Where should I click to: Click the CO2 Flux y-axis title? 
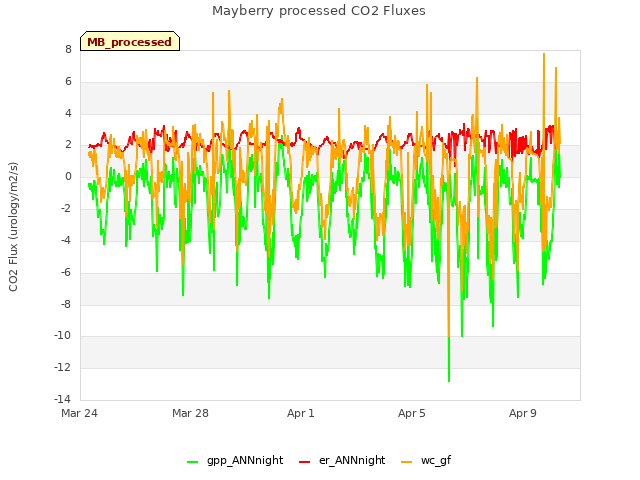tap(13, 227)
